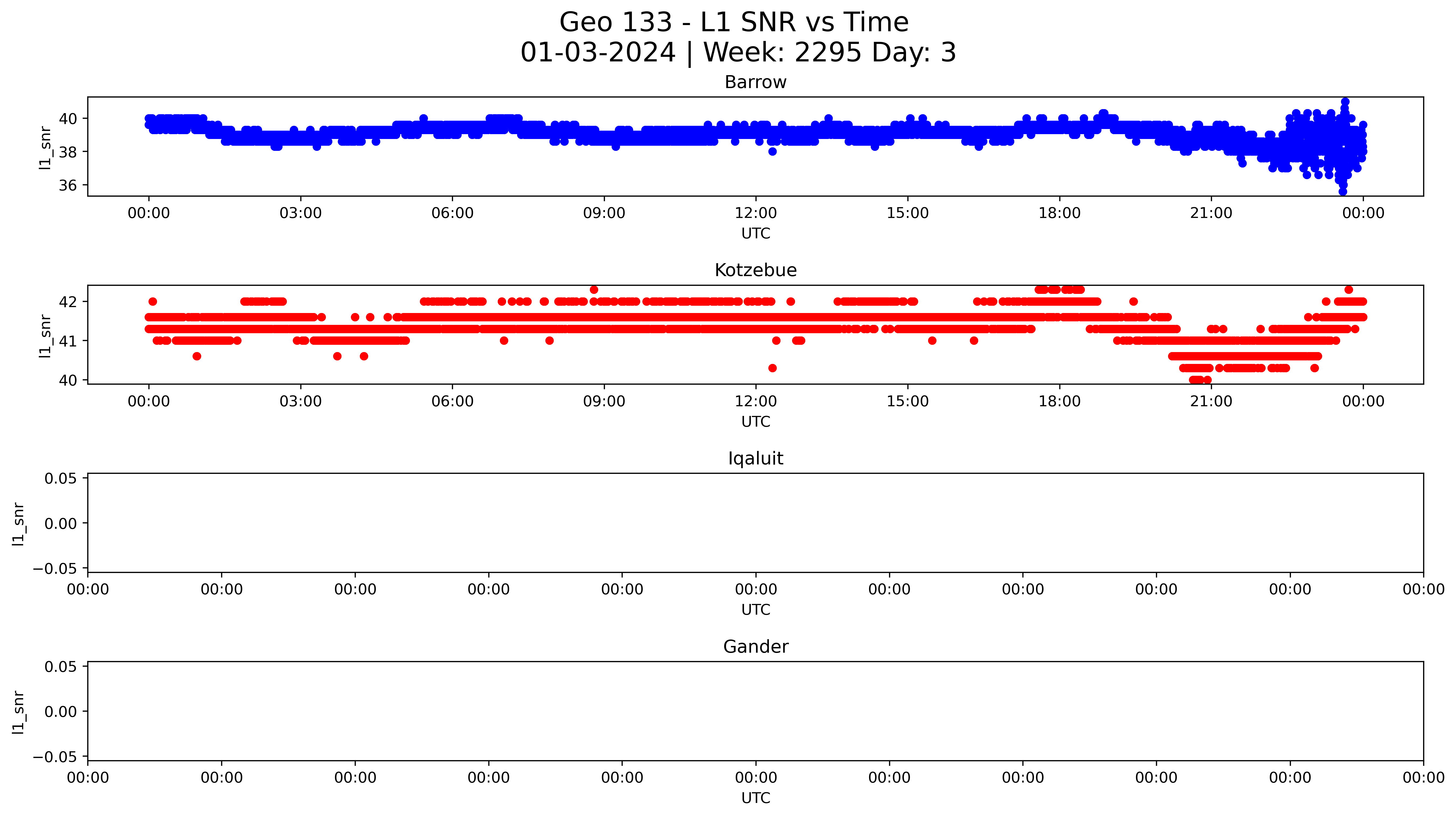The width and height of the screenshot is (1456, 817).
Task: Click the "0.05" y-axis tick on the Gander plot
Action: tap(61, 667)
